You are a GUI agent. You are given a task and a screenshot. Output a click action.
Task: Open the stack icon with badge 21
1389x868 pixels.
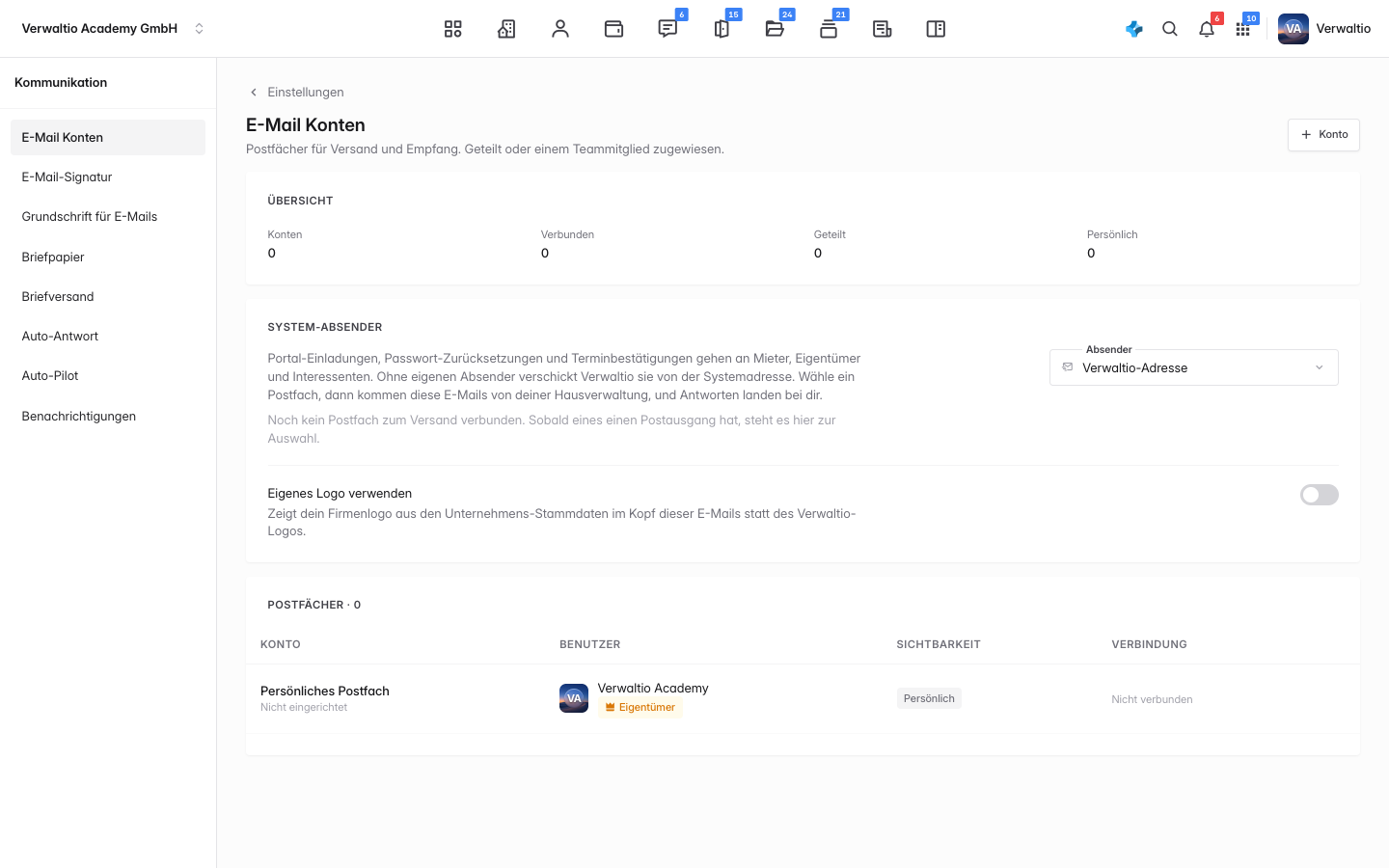829,29
